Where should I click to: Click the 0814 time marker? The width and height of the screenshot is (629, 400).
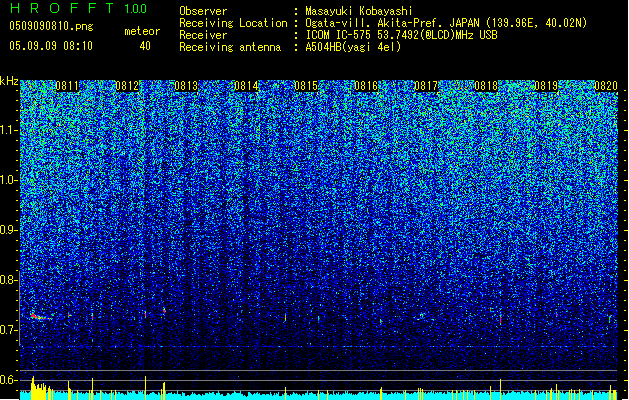click(246, 86)
